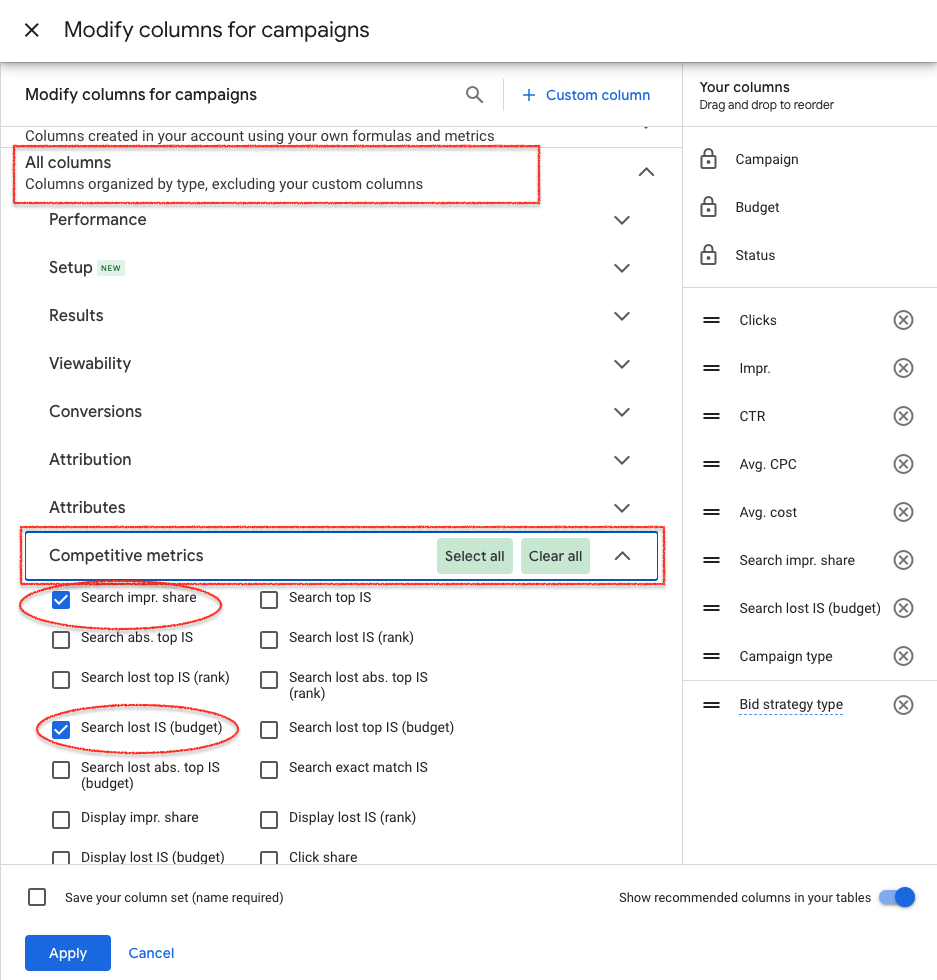Viewport: 937px width, 980px height.
Task: Click the Status locked column label
Action: pyautogui.click(x=755, y=255)
